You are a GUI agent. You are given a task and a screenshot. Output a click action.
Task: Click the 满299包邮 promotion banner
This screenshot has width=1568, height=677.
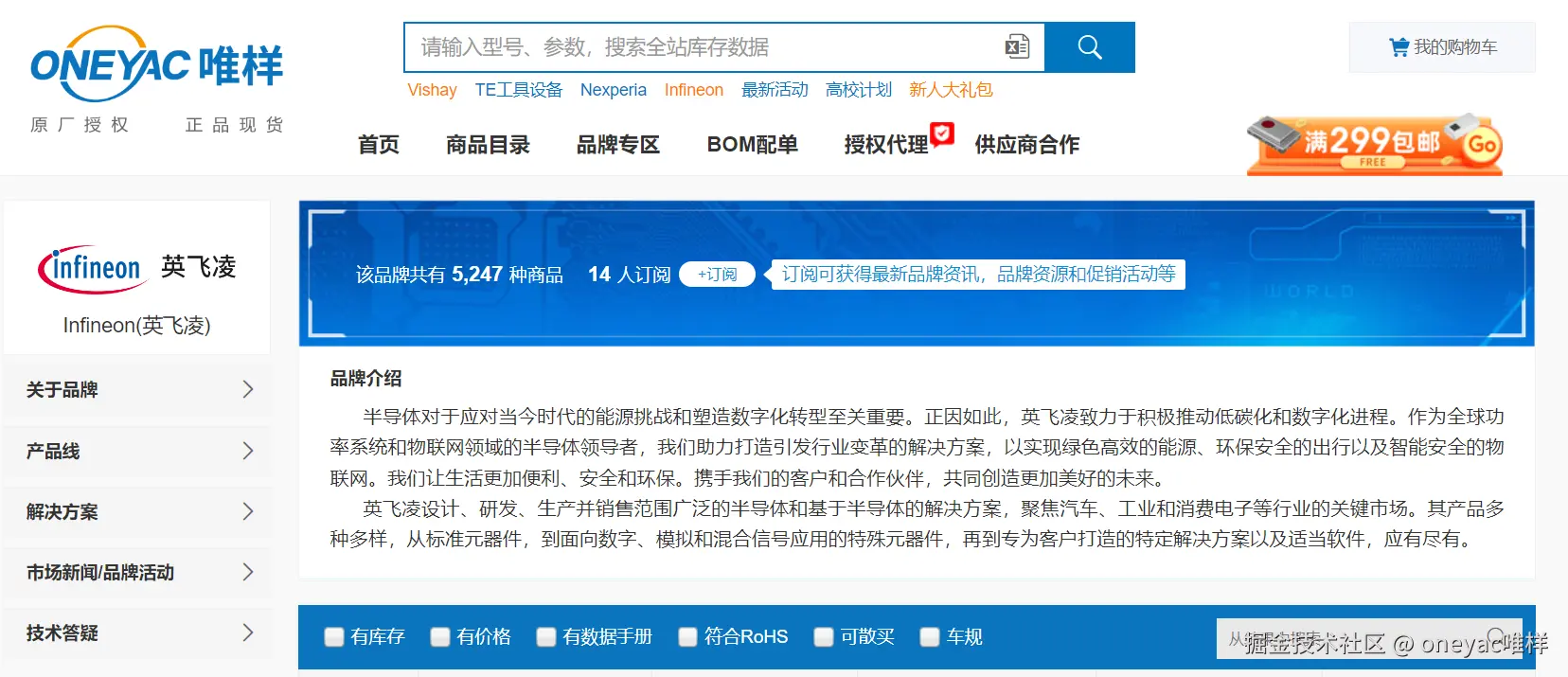[x=1375, y=144]
